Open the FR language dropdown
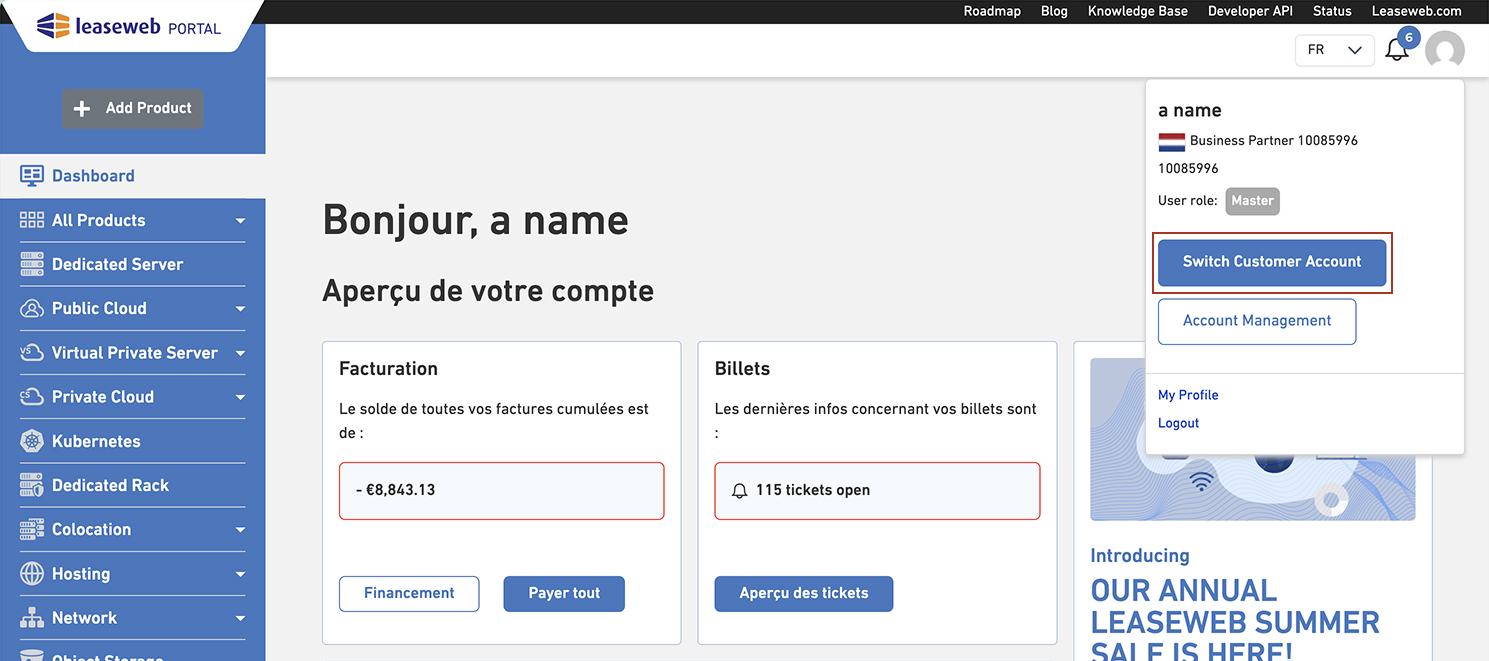The height and width of the screenshot is (661, 1489). pos(1333,50)
